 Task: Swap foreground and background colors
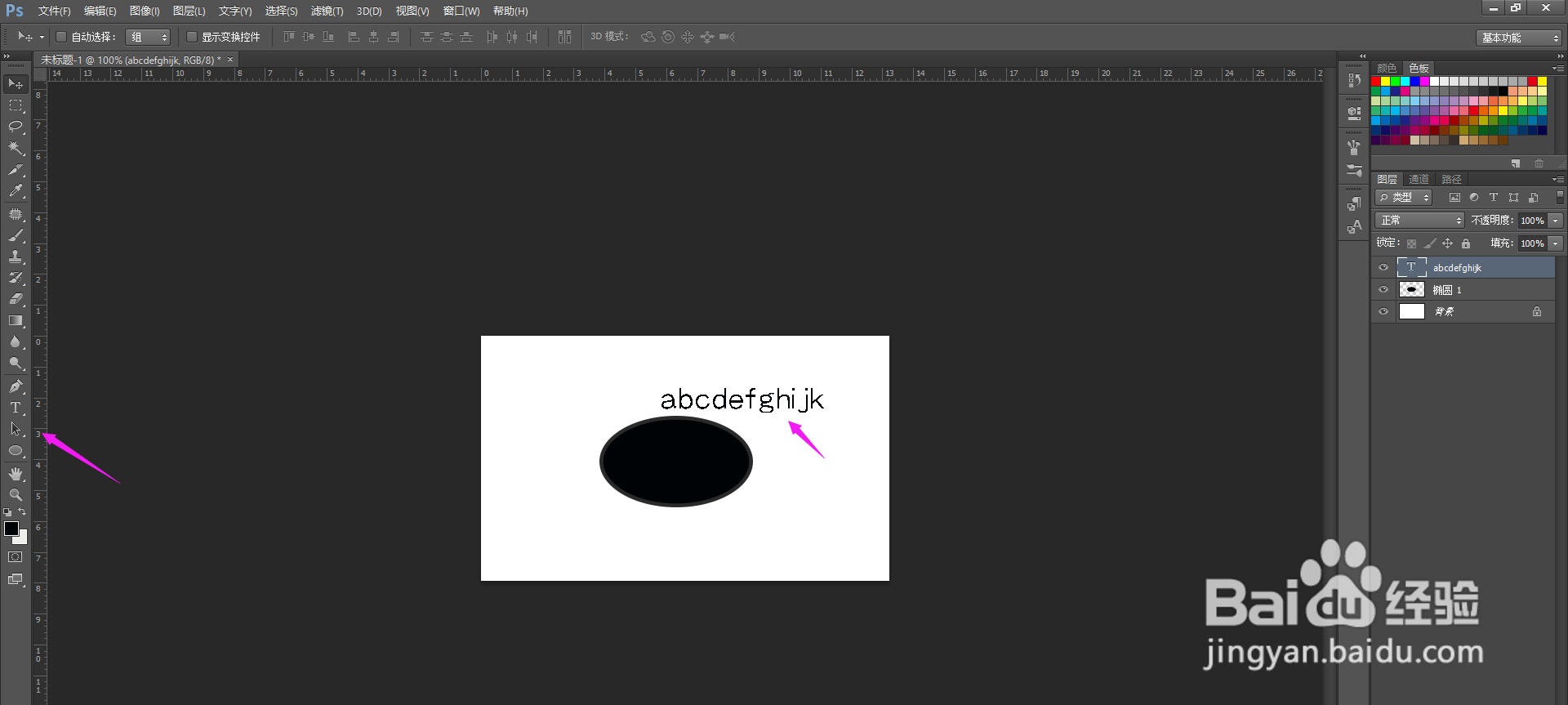click(22, 512)
